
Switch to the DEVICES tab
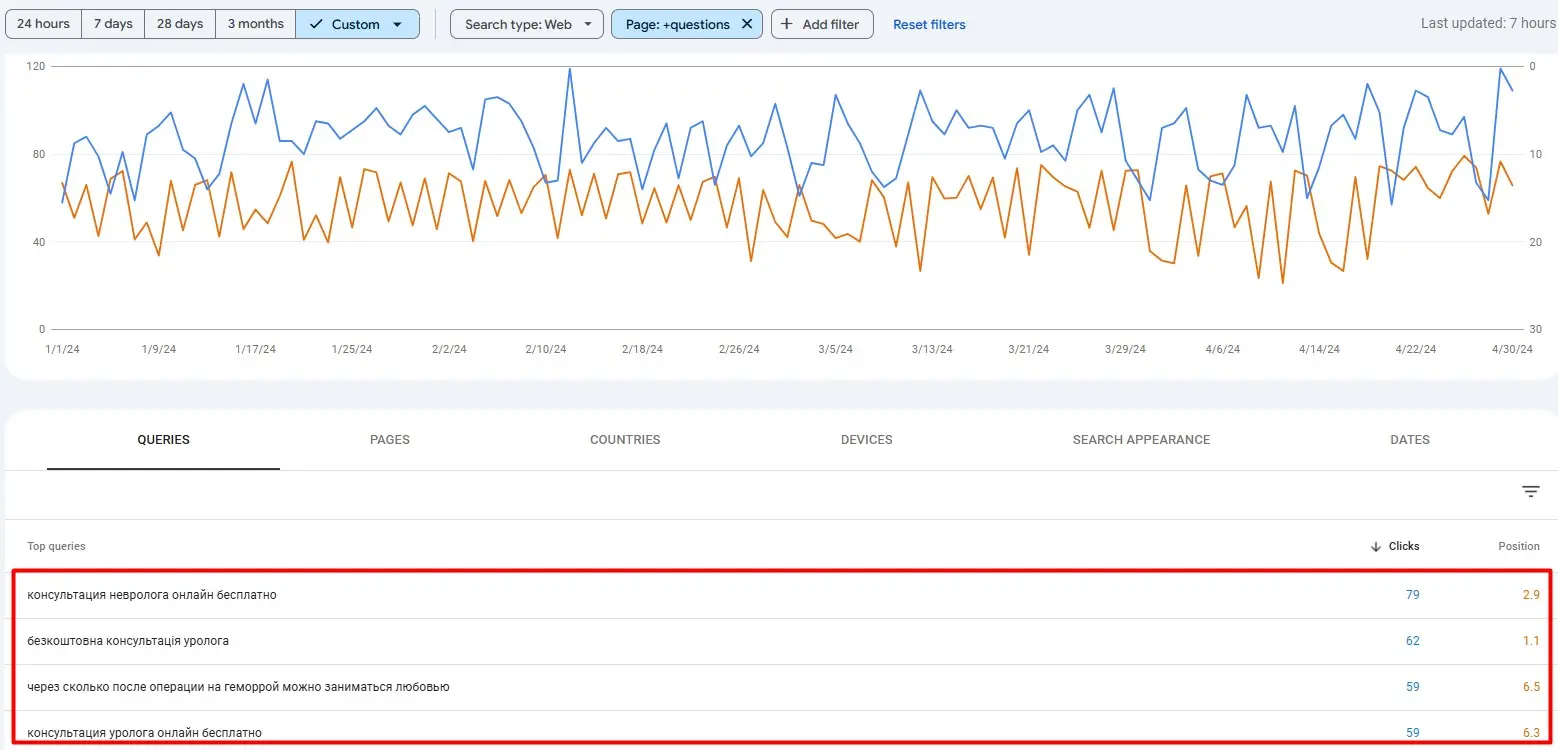(867, 440)
